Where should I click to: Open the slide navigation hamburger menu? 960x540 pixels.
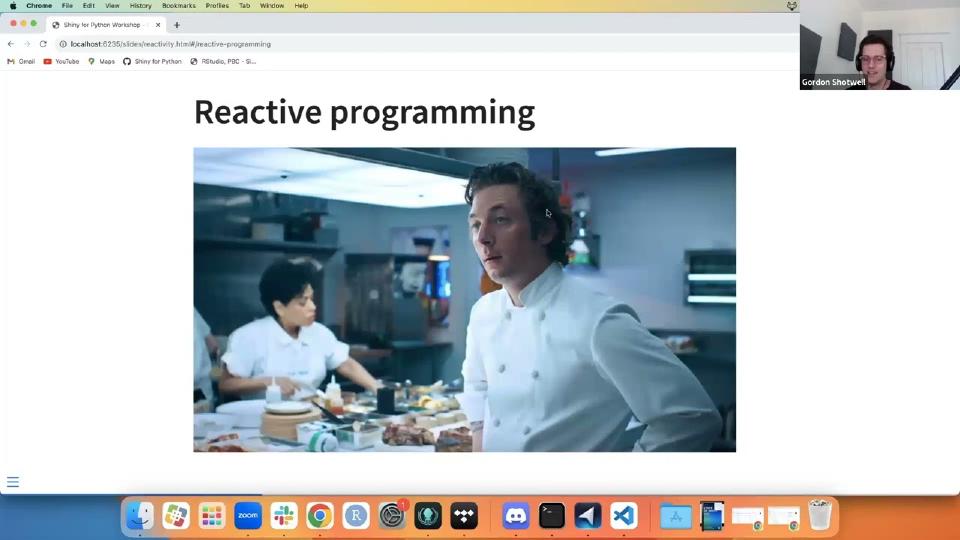(13, 482)
